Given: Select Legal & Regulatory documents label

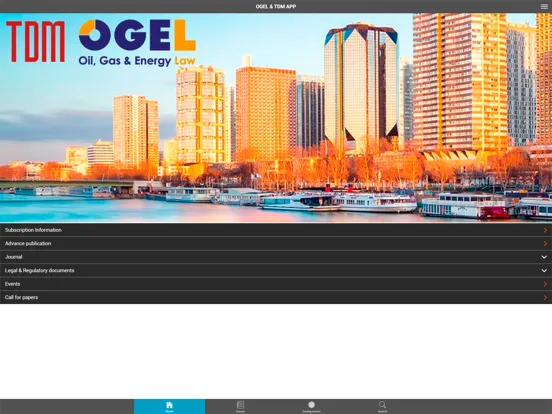Looking at the screenshot, I should [39, 270].
